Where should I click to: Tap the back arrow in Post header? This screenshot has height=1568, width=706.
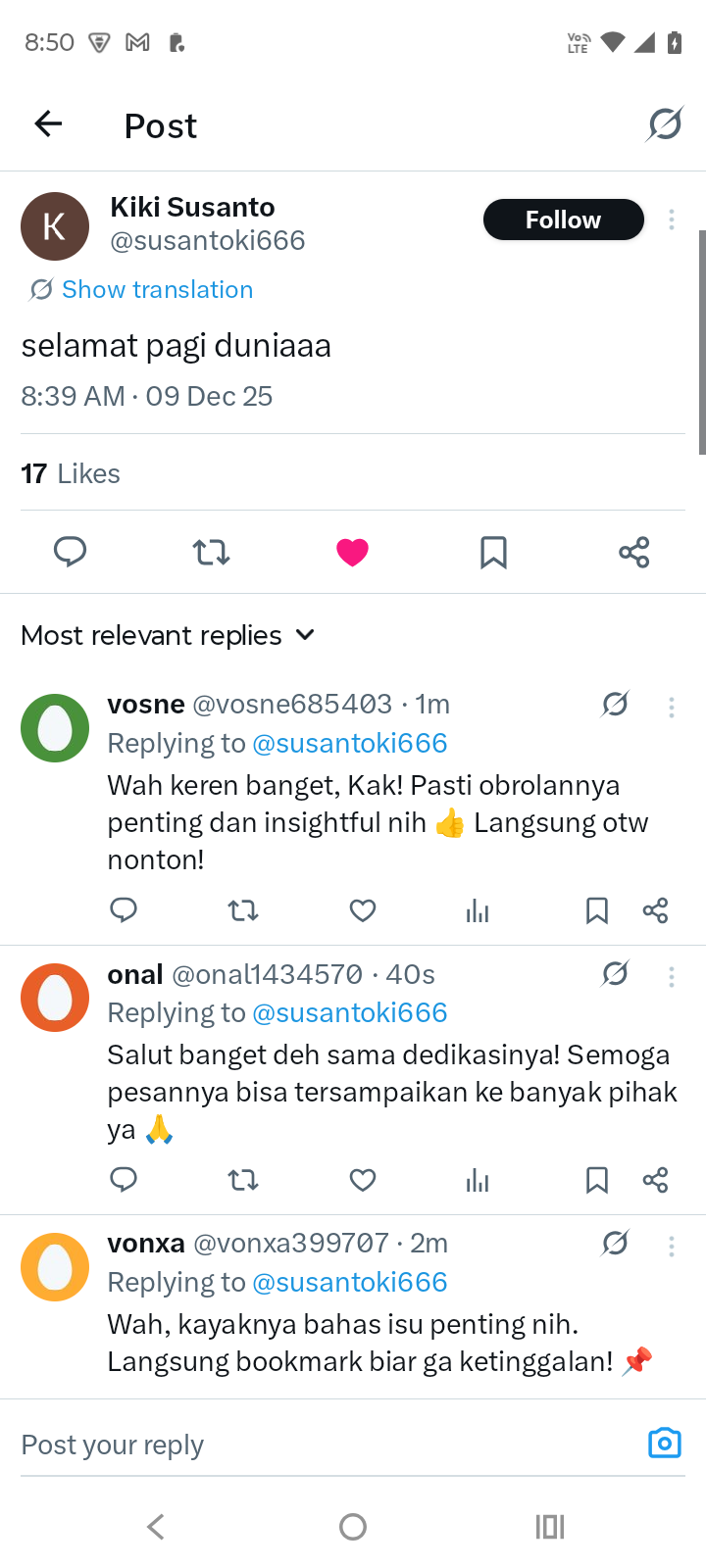tap(48, 124)
